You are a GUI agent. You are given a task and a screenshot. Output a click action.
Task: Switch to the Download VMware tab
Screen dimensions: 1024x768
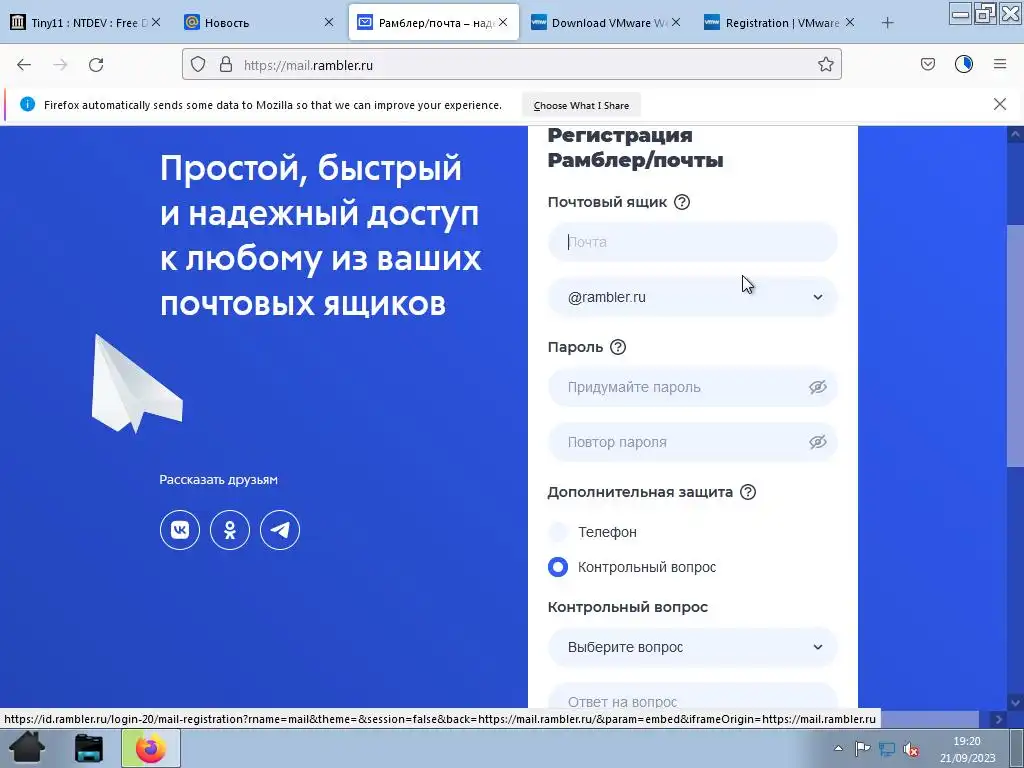click(x=607, y=23)
